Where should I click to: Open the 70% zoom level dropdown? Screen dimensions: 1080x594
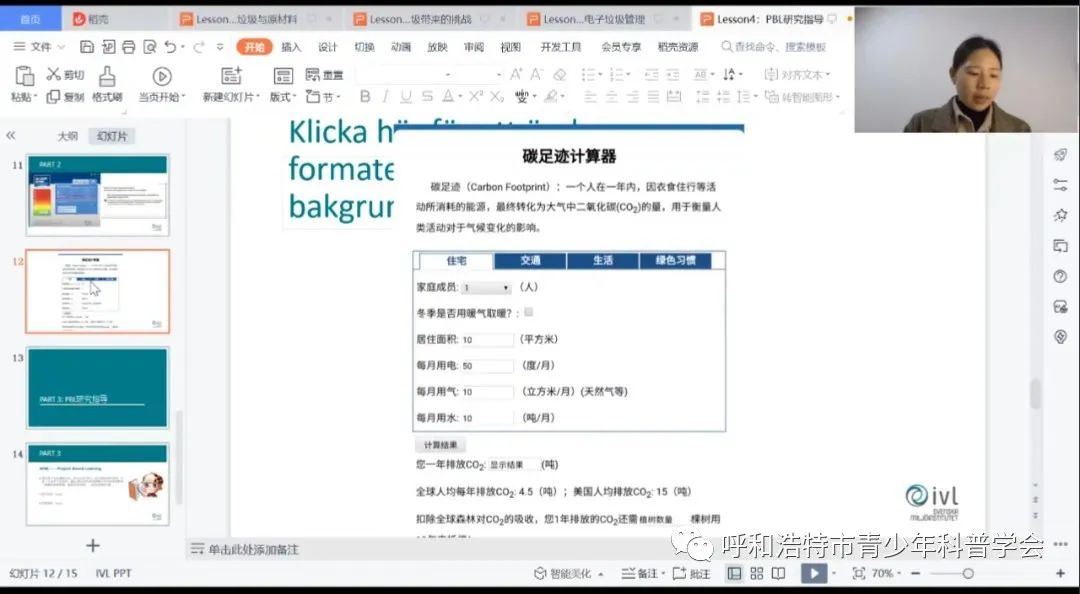(887, 574)
